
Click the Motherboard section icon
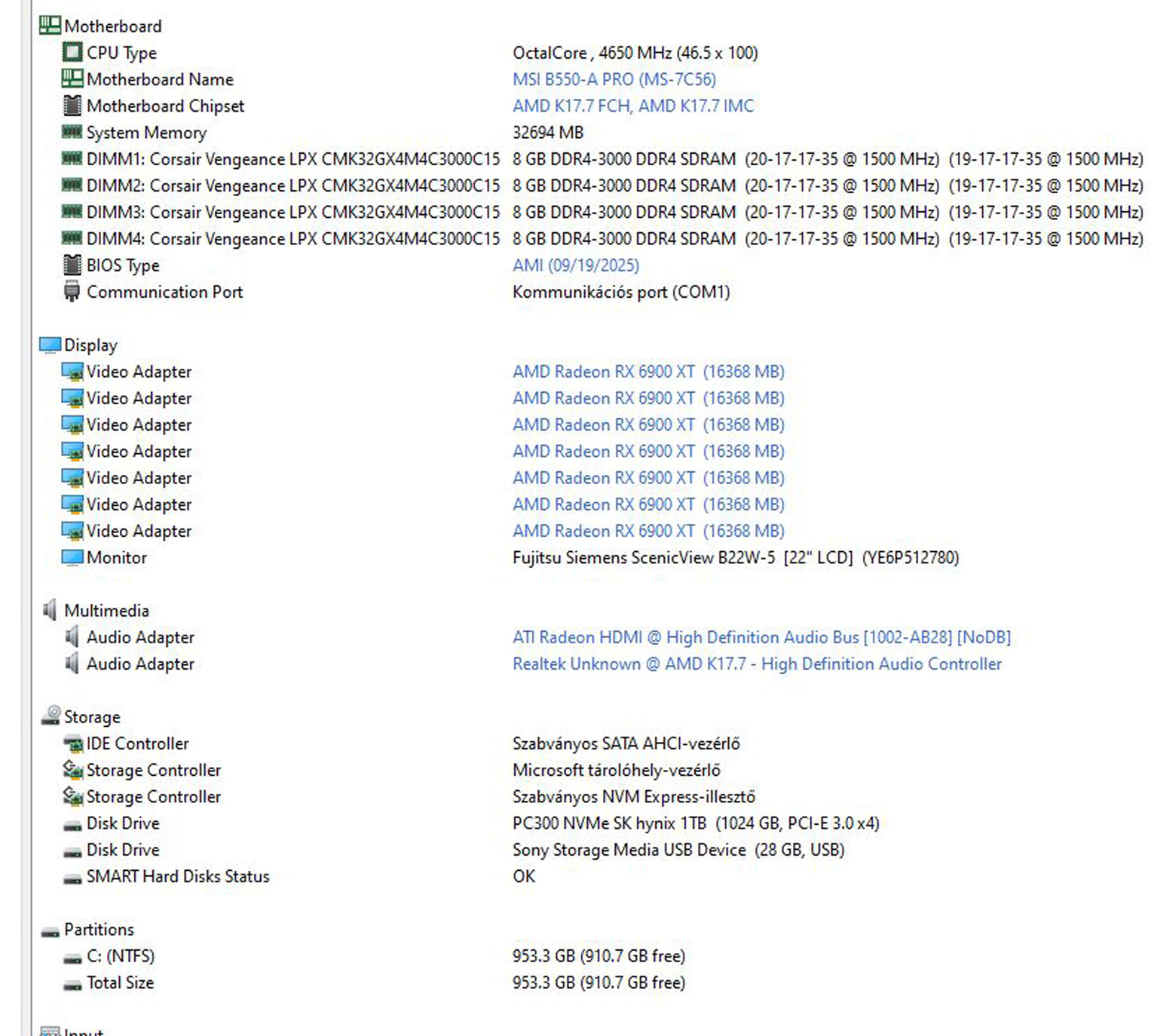(50, 26)
